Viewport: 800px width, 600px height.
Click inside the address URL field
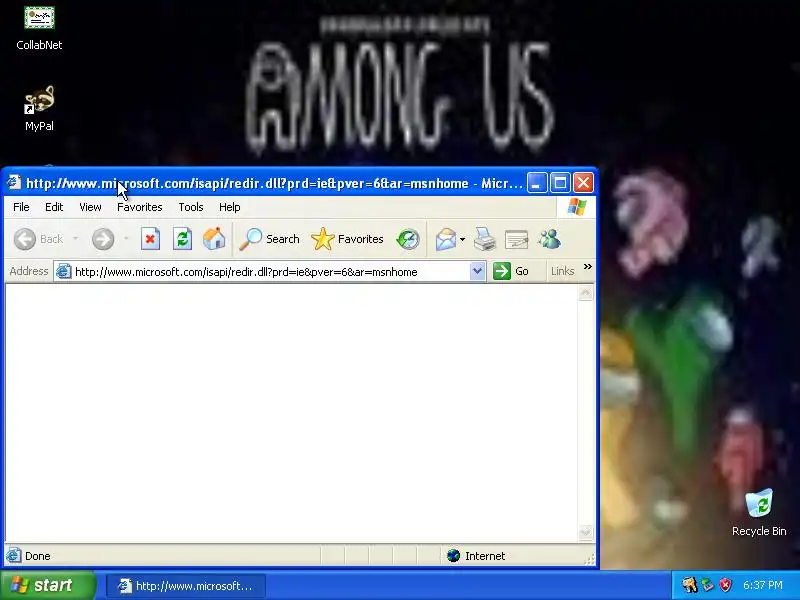point(270,271)
